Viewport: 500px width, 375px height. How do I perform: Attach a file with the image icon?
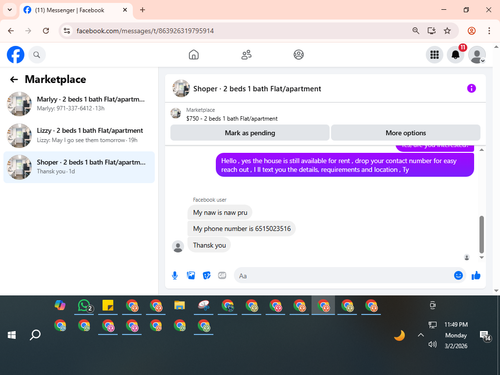pyautogui.click(x=191, y=276)
